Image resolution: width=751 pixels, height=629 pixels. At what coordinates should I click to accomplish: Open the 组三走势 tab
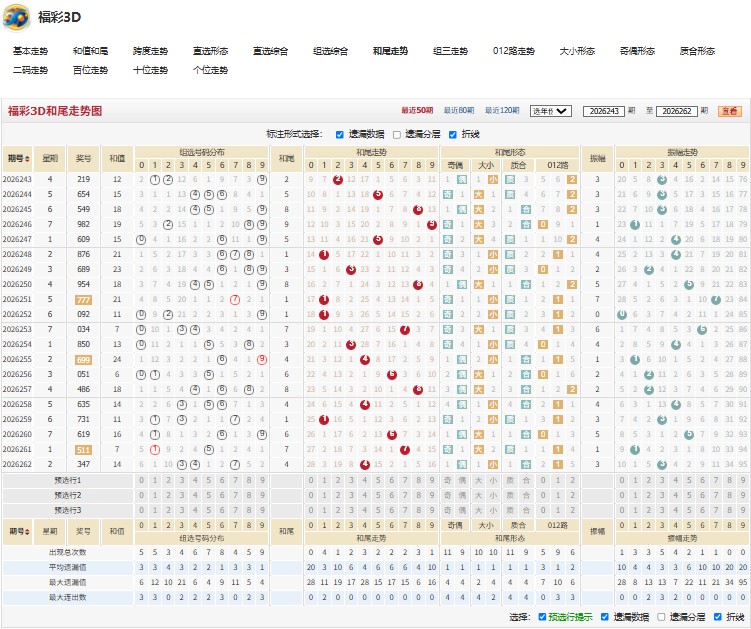[x=450, y=51]
